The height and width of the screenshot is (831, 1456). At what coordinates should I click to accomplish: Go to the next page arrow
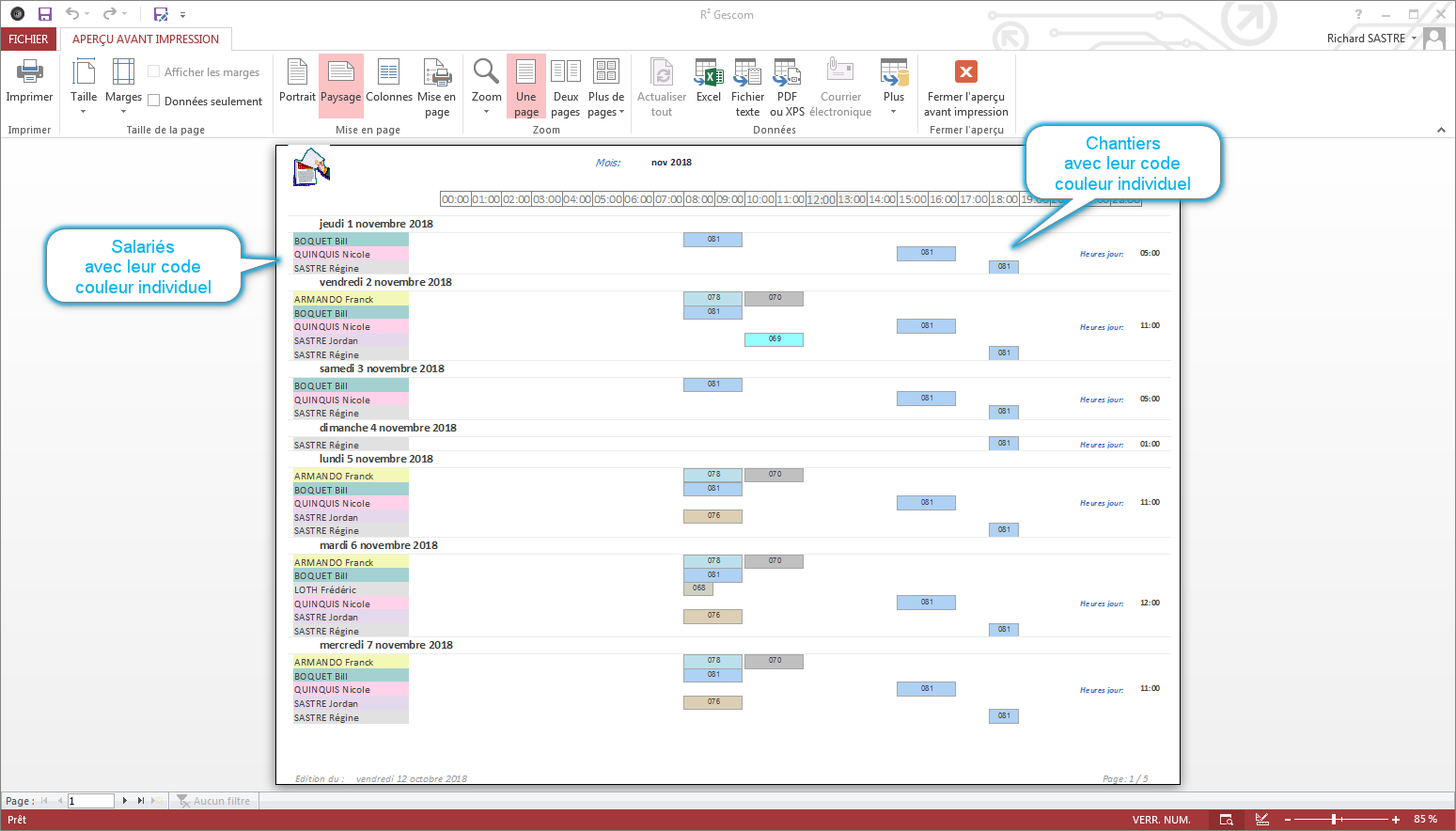(x=125, y=801)
